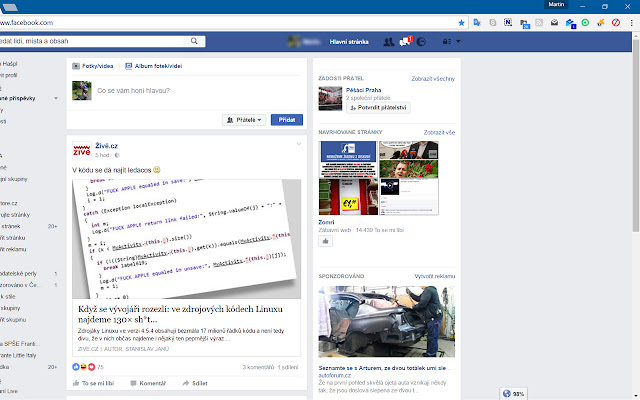640x400 pixels.
Task: Open the Přátelé audience dropdown
Action: click(244, 120)
